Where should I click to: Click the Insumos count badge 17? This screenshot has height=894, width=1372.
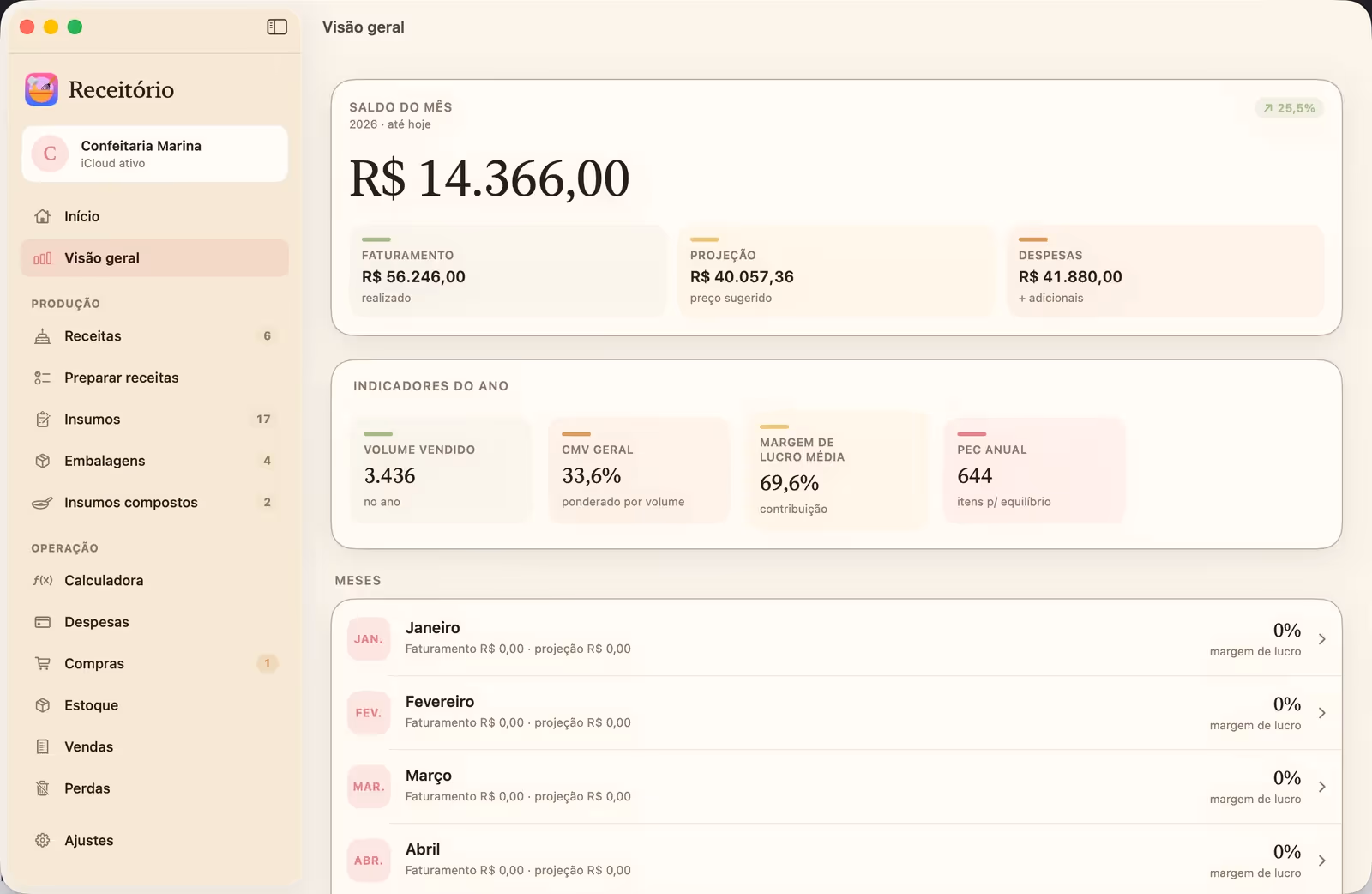click(x=263, y=420)
